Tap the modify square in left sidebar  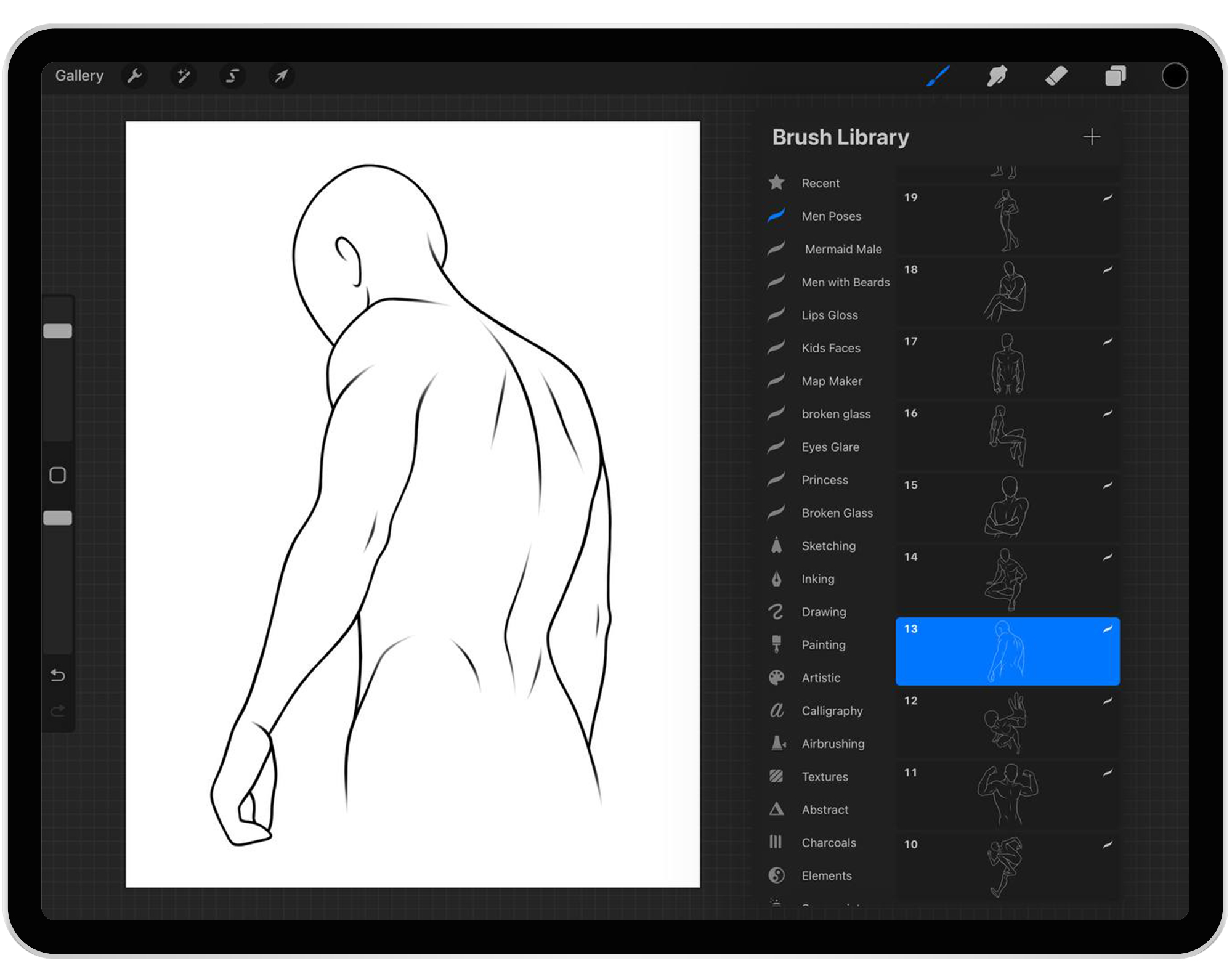(x=59, y=475)
